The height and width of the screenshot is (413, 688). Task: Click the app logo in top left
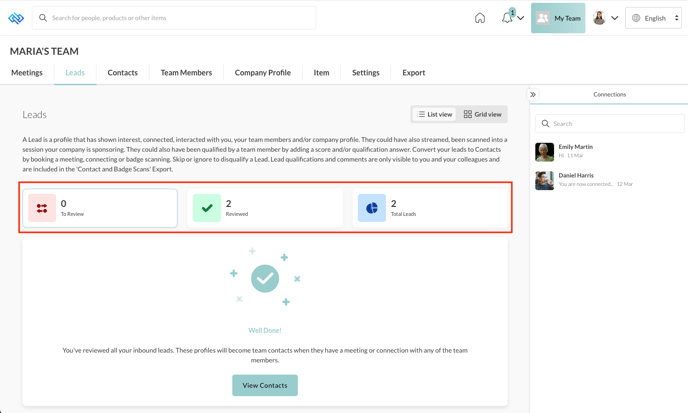click(x=16, y=18)
